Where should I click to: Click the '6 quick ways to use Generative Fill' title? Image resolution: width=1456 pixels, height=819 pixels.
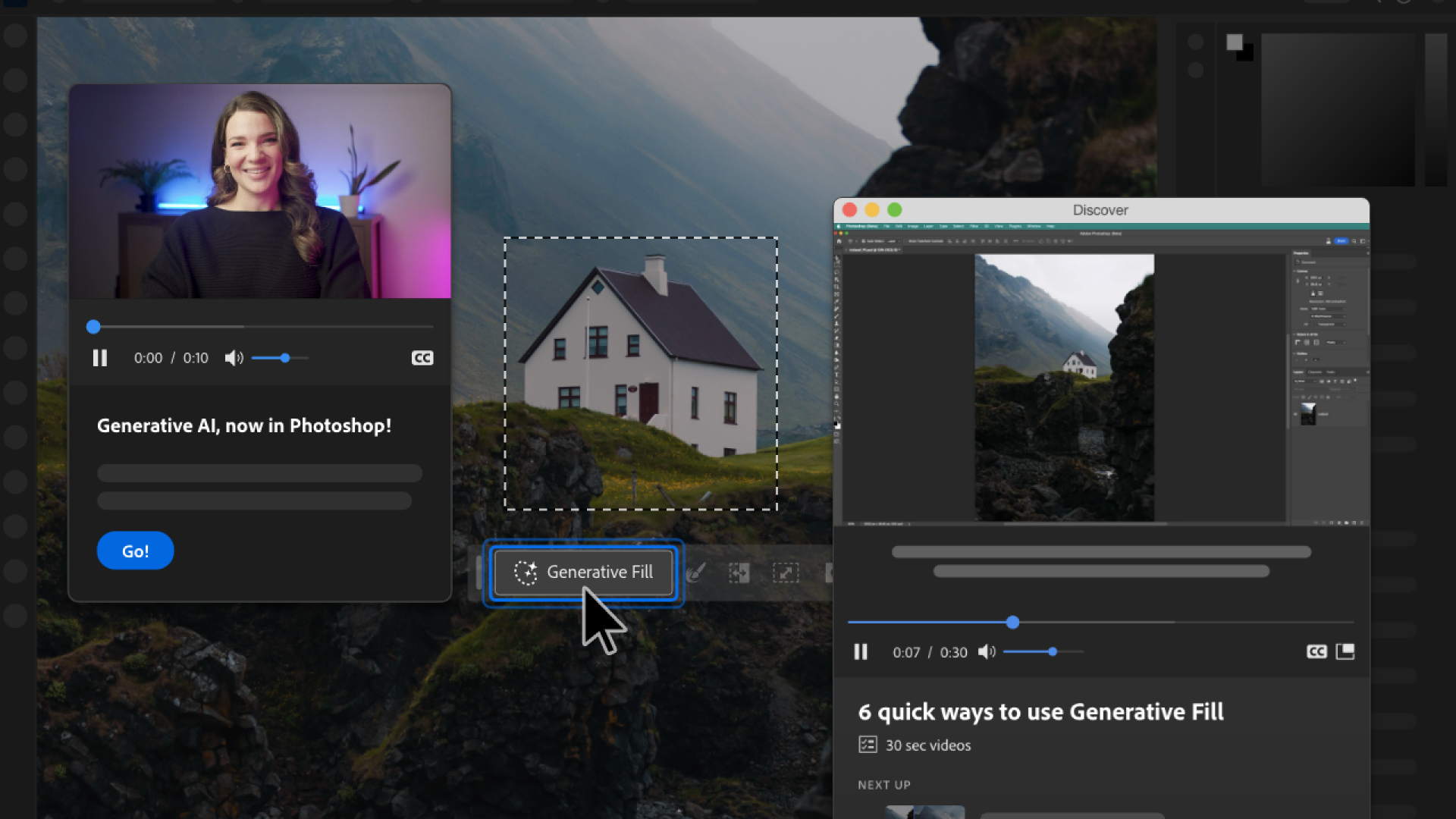[1040, 712]
